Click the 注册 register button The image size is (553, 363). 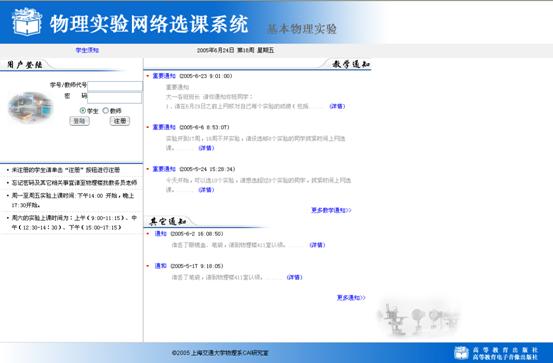(120, 121)
